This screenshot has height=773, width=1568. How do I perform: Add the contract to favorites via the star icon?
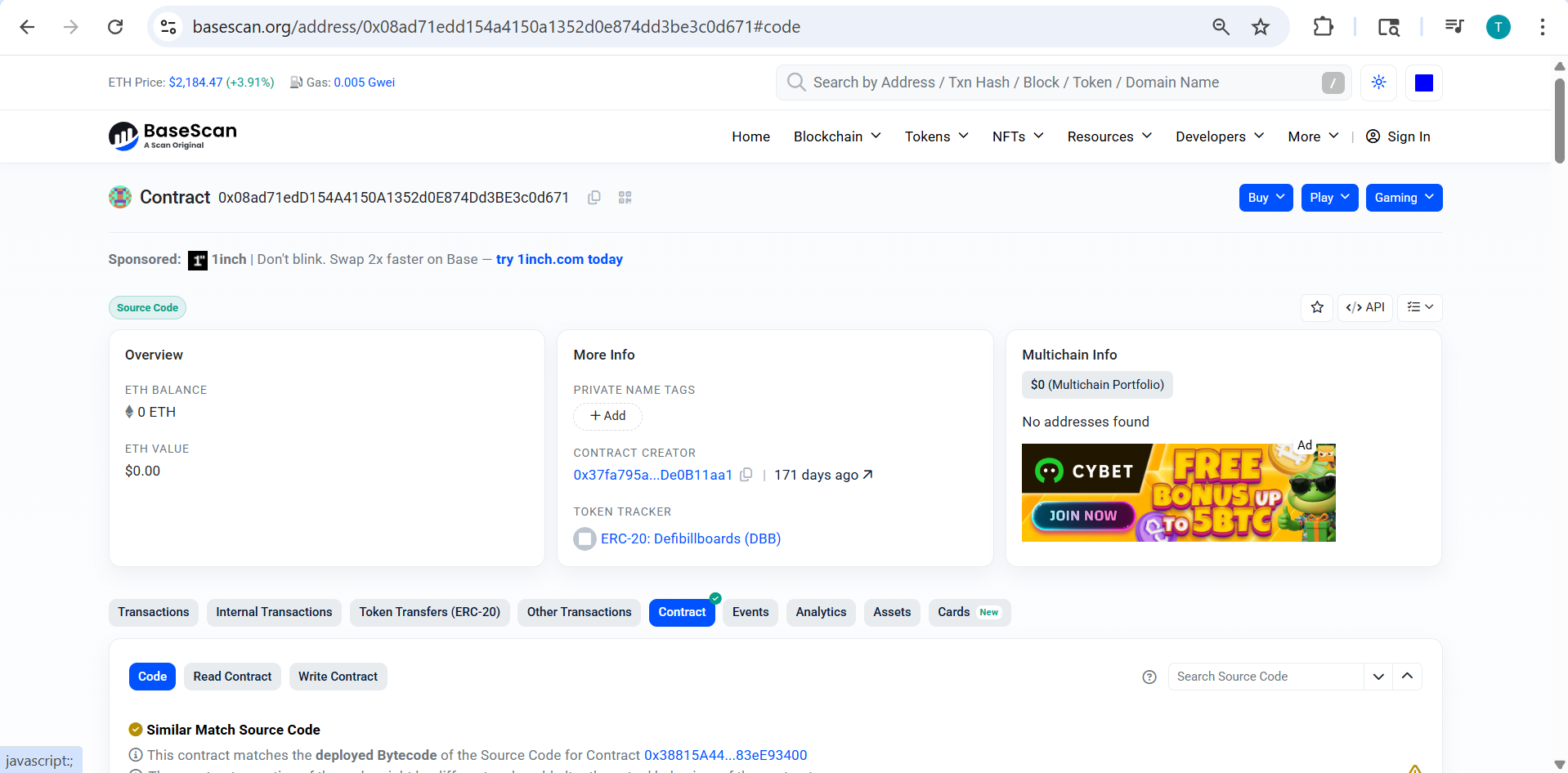1317,307
